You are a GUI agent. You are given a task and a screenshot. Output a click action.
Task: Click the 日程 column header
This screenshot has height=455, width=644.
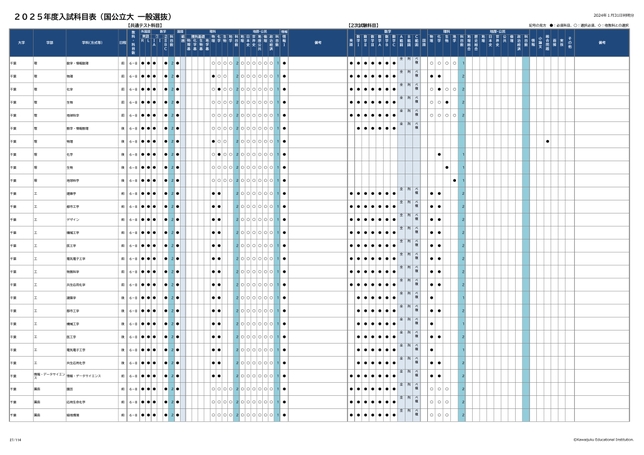pos(123,44)
